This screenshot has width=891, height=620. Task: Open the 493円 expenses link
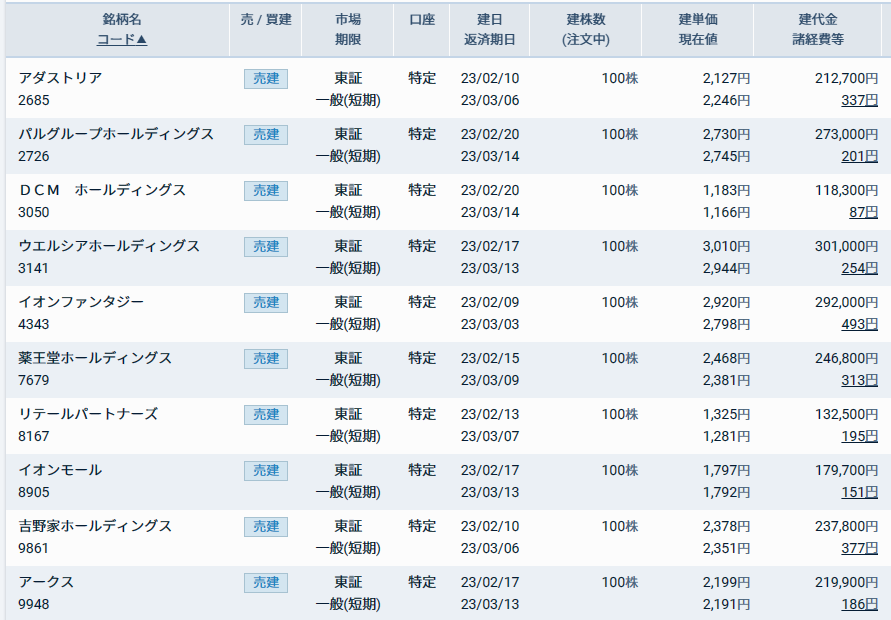coord(859,324)
